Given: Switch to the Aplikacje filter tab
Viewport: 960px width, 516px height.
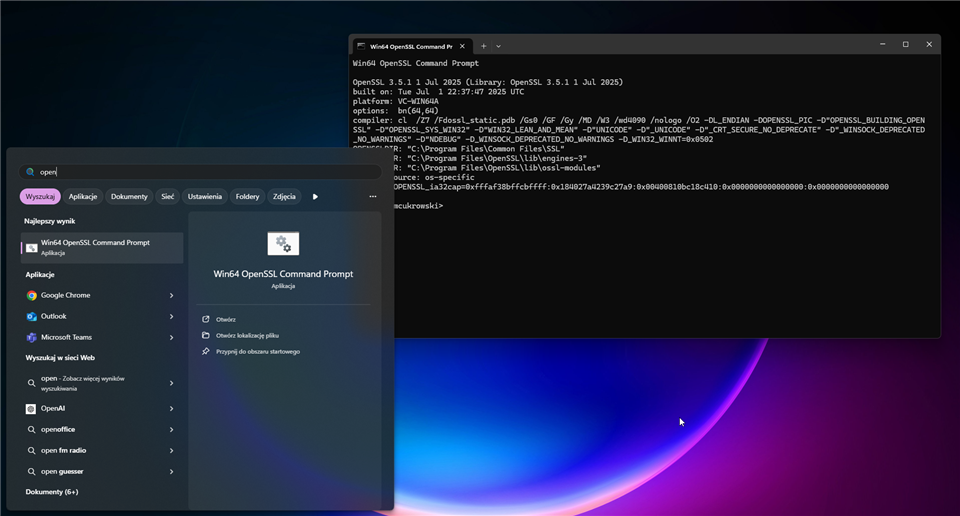Looking at the screenshot, I should point(83,196).
